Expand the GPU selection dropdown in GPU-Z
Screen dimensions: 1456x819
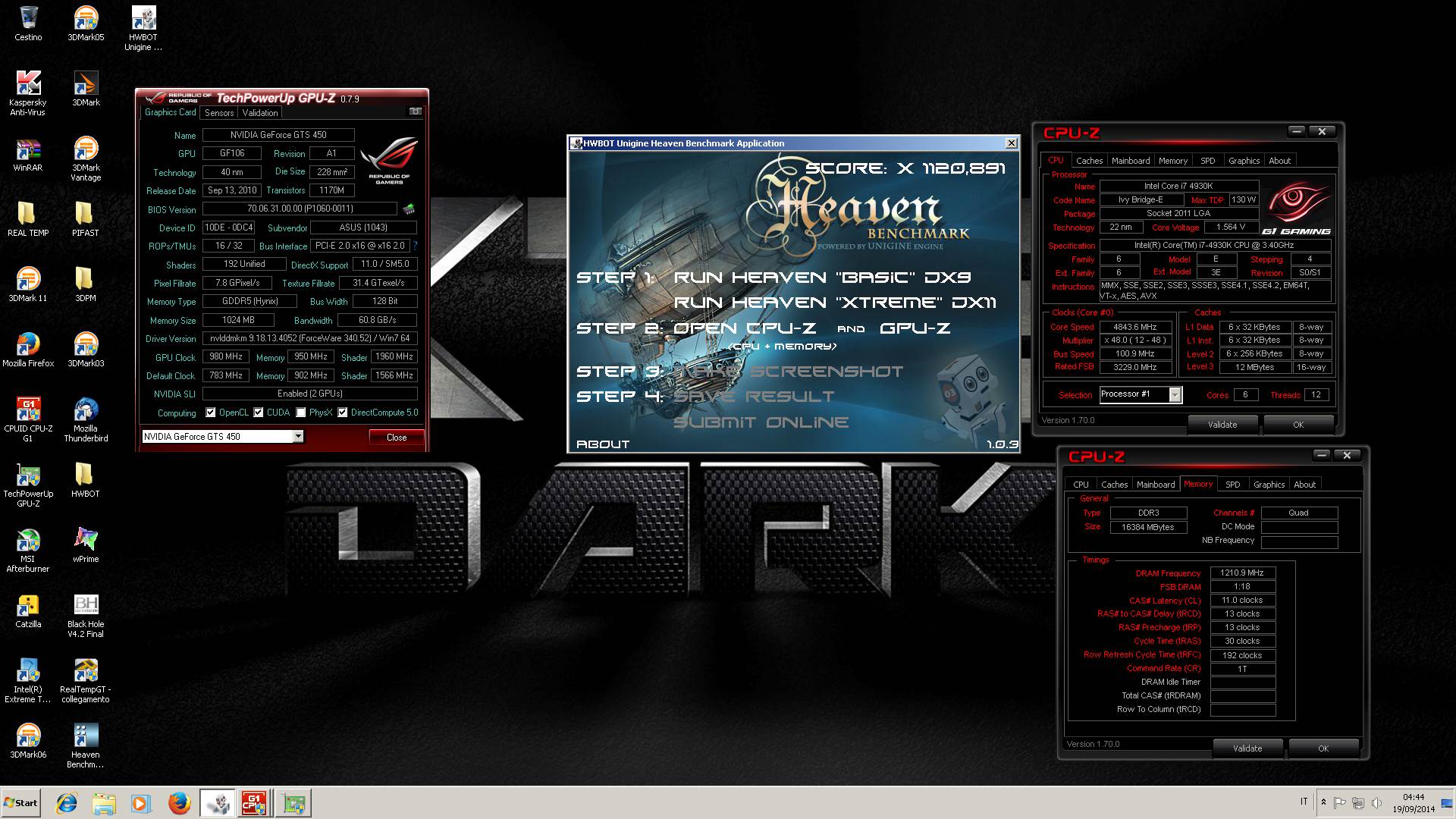[x=298, y=436]
